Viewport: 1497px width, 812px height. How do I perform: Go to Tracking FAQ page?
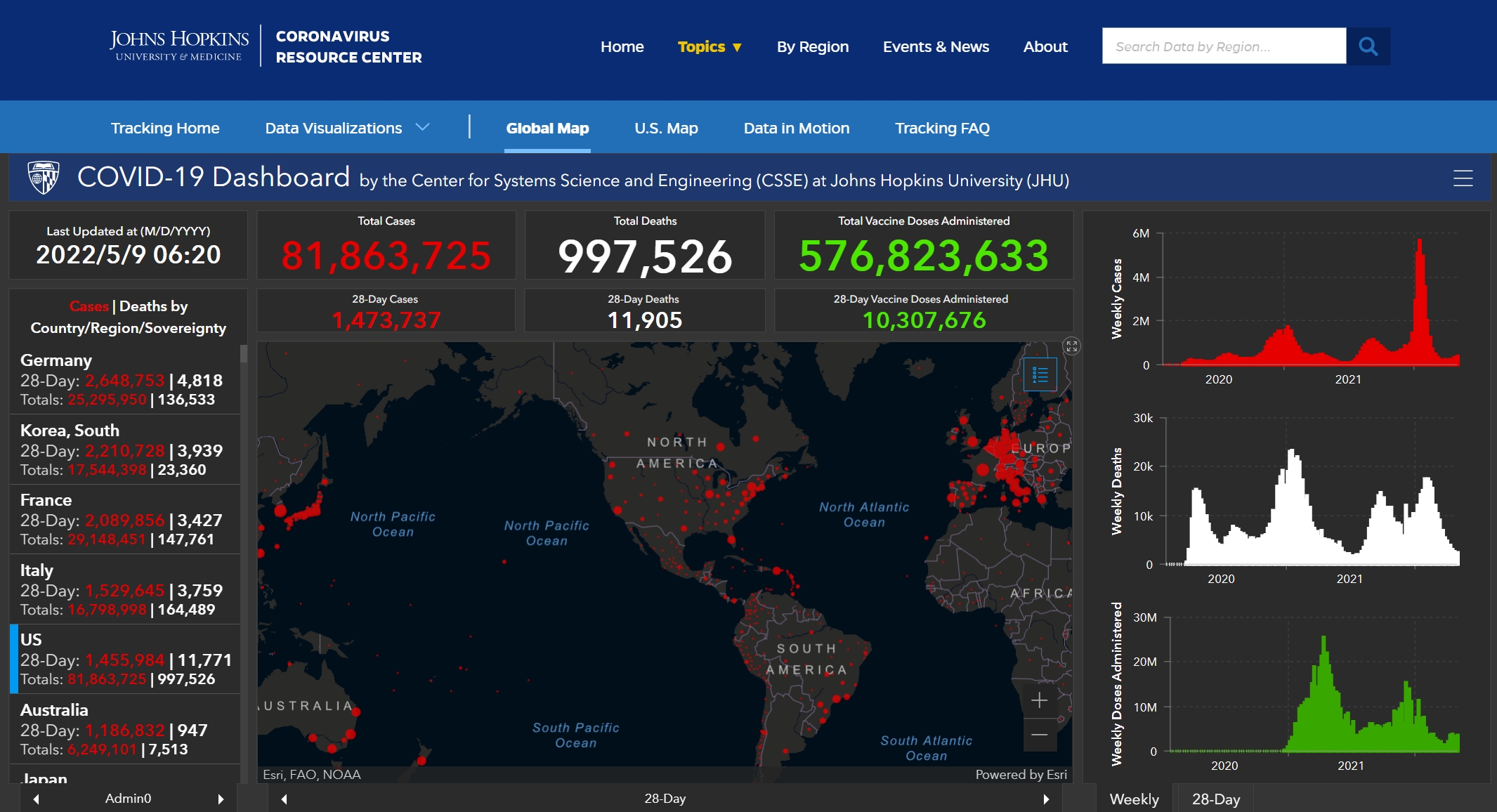click(x=941, y=128)
